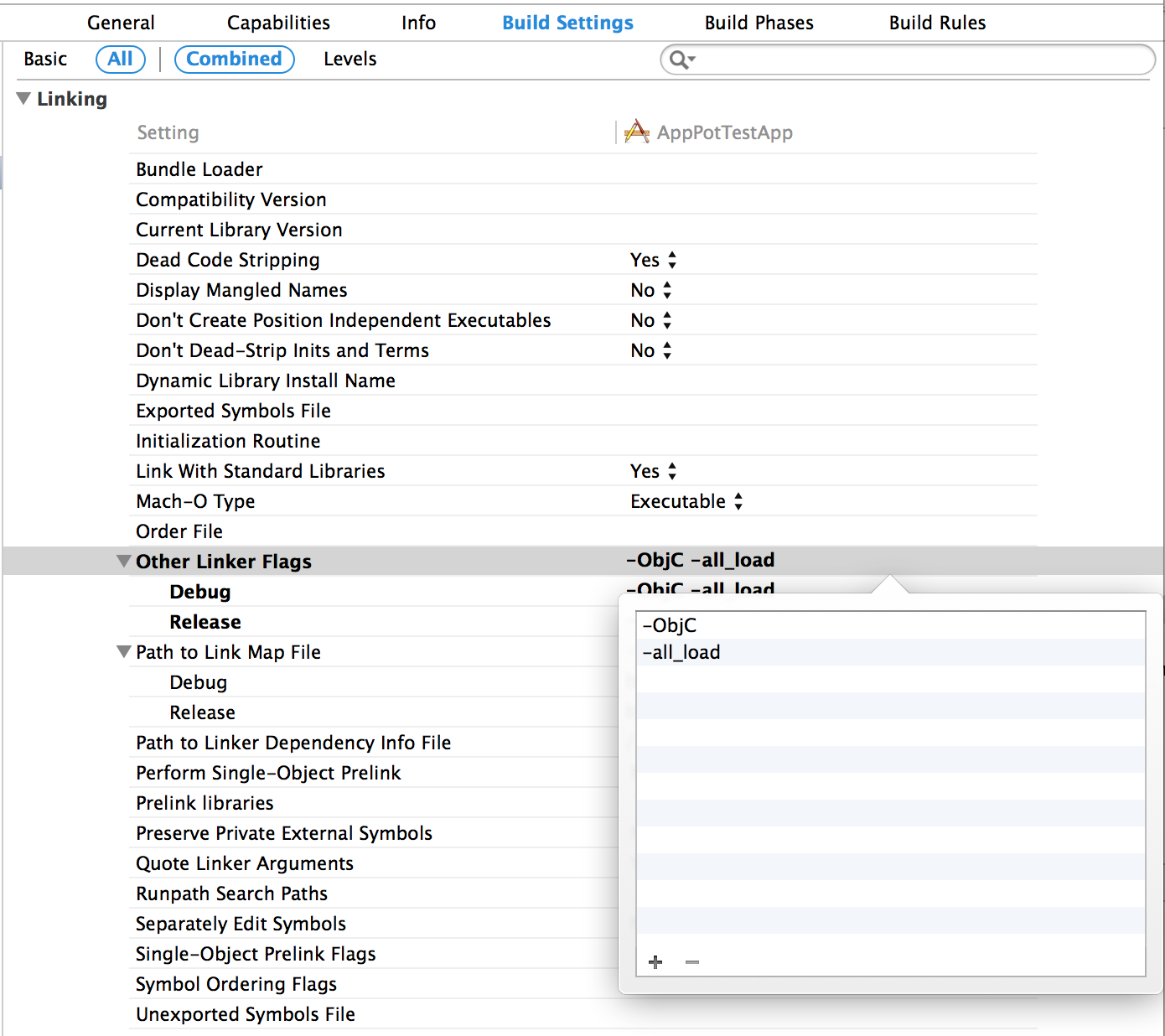Click the magnifying glass in the search field

point(680,60)
